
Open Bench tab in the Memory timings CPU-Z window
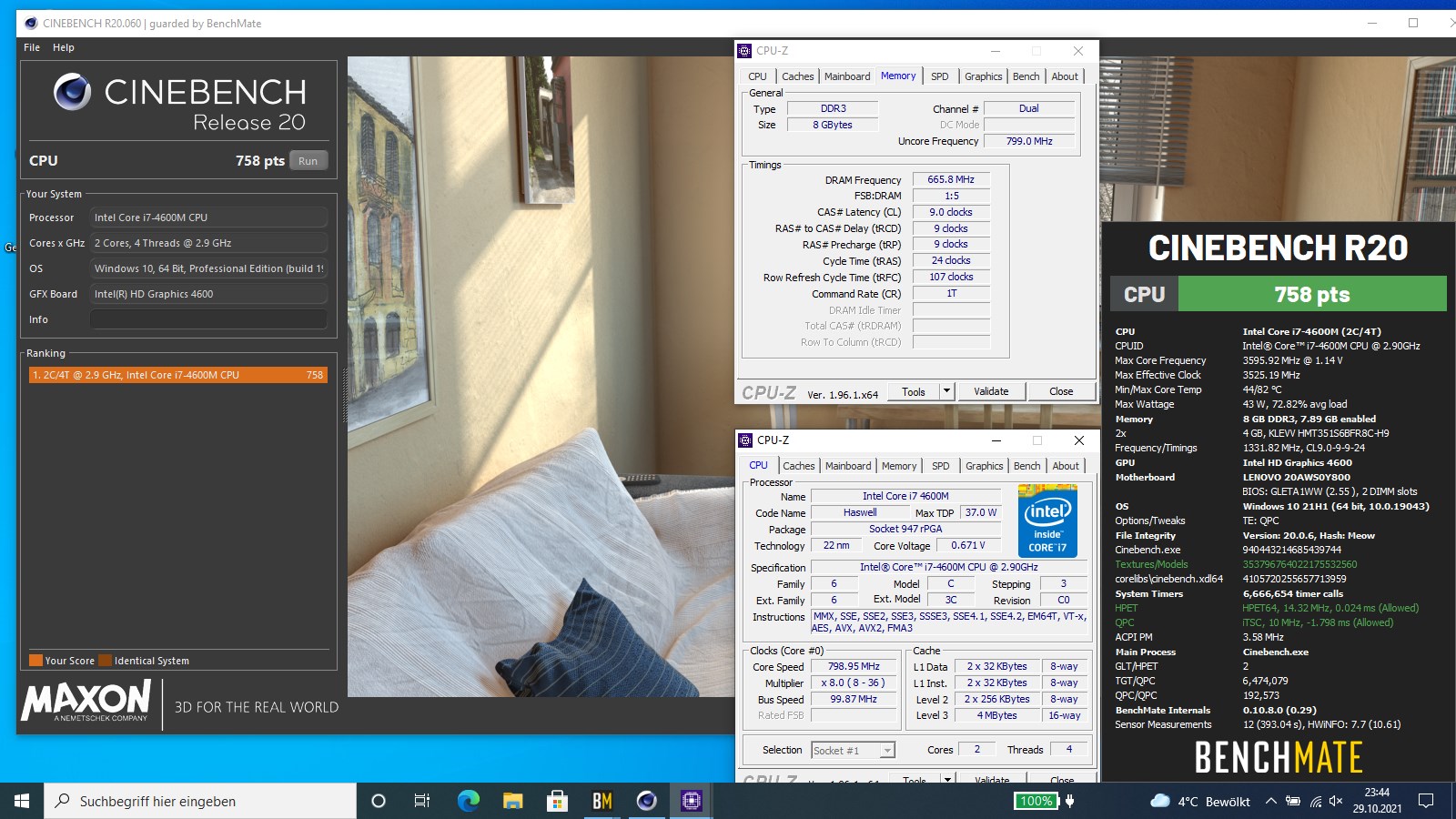click(1026, 76)
